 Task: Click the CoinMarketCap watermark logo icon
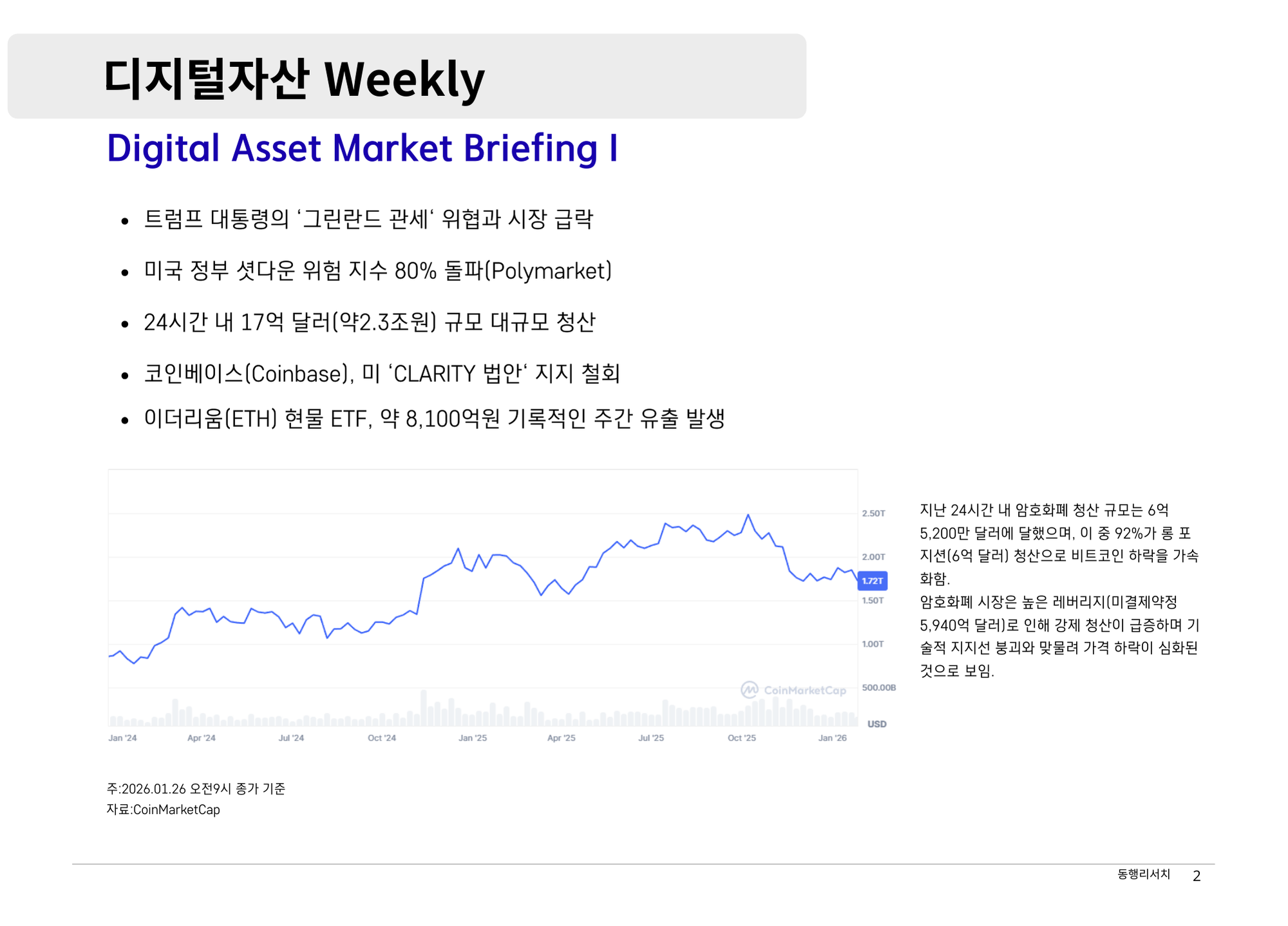tap(749, 690)
